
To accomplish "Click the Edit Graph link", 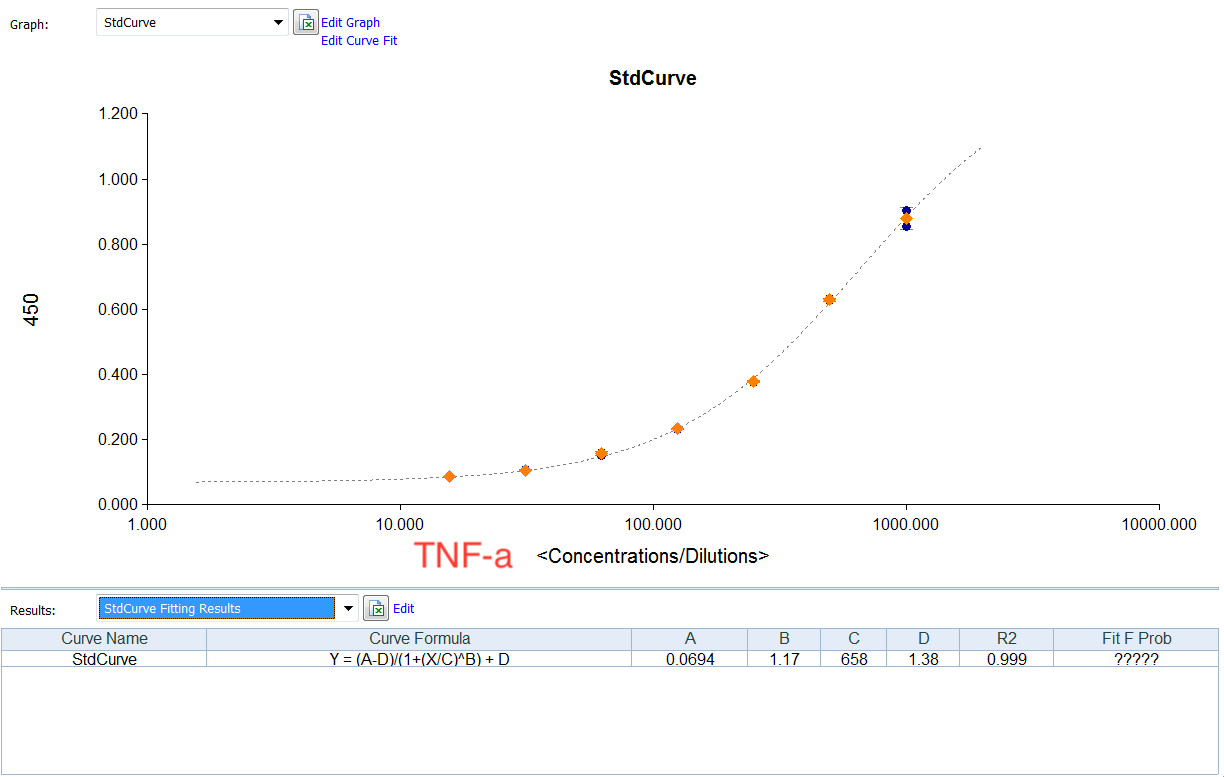I will pos(350,22).
